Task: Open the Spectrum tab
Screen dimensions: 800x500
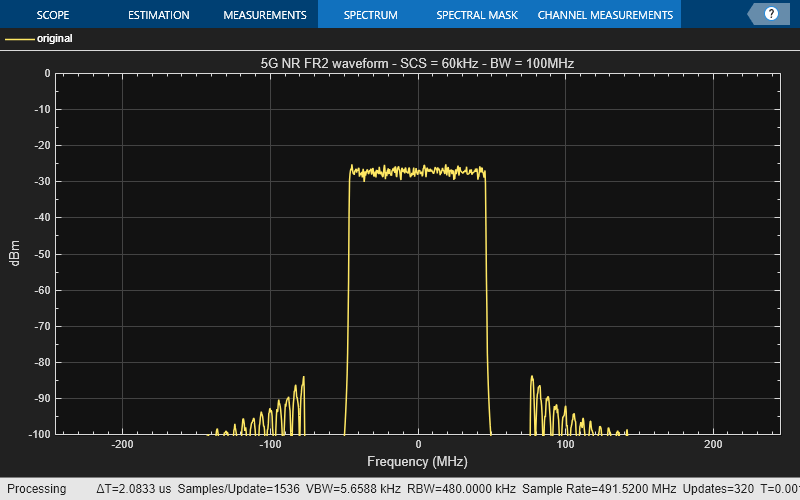Action: tap(370, 15)
